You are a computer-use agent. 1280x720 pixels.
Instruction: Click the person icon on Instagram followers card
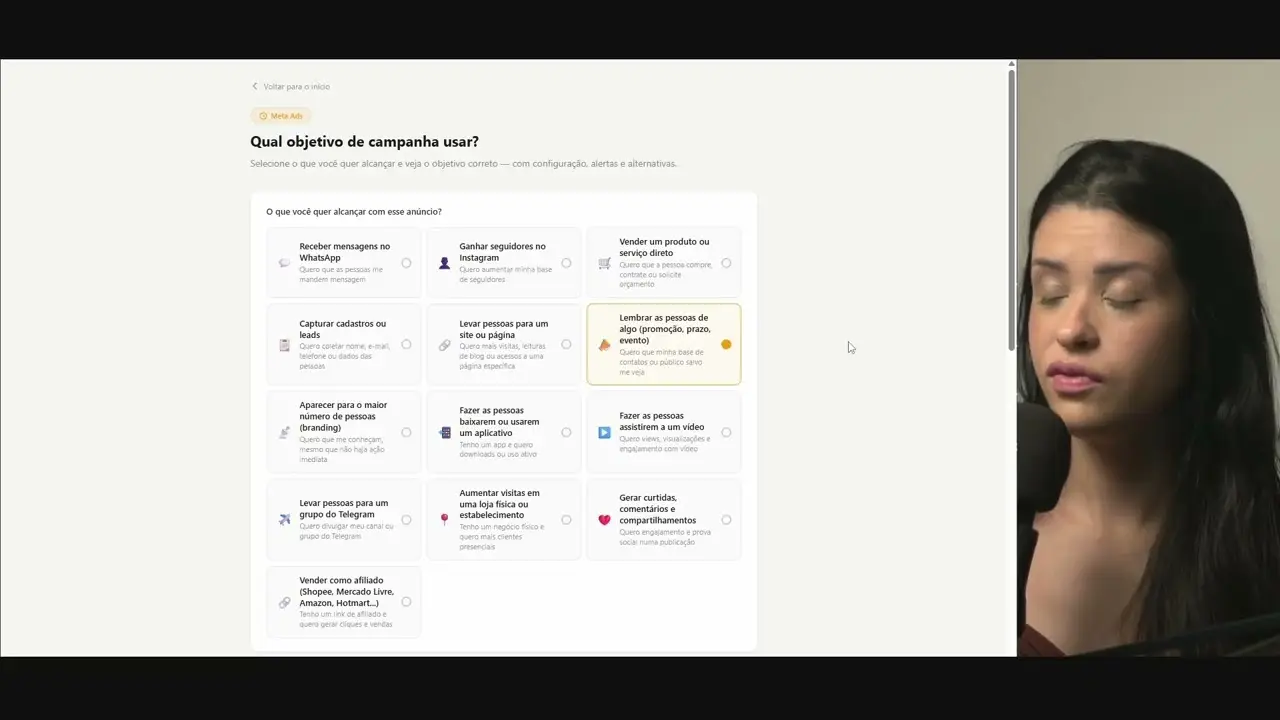tap(444, 263)
